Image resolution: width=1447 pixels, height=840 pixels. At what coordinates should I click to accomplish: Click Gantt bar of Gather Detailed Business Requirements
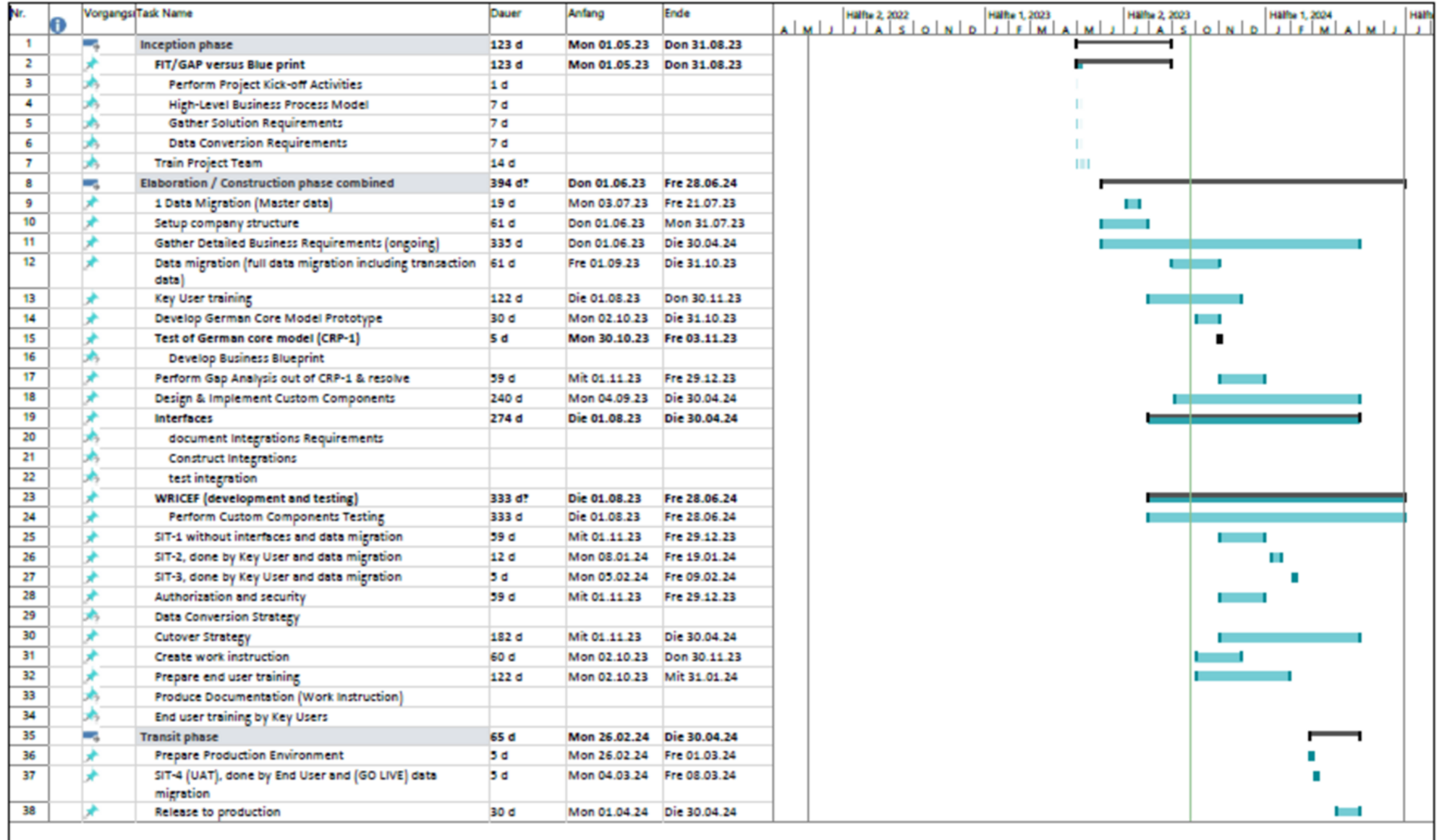click(1230, 244)
